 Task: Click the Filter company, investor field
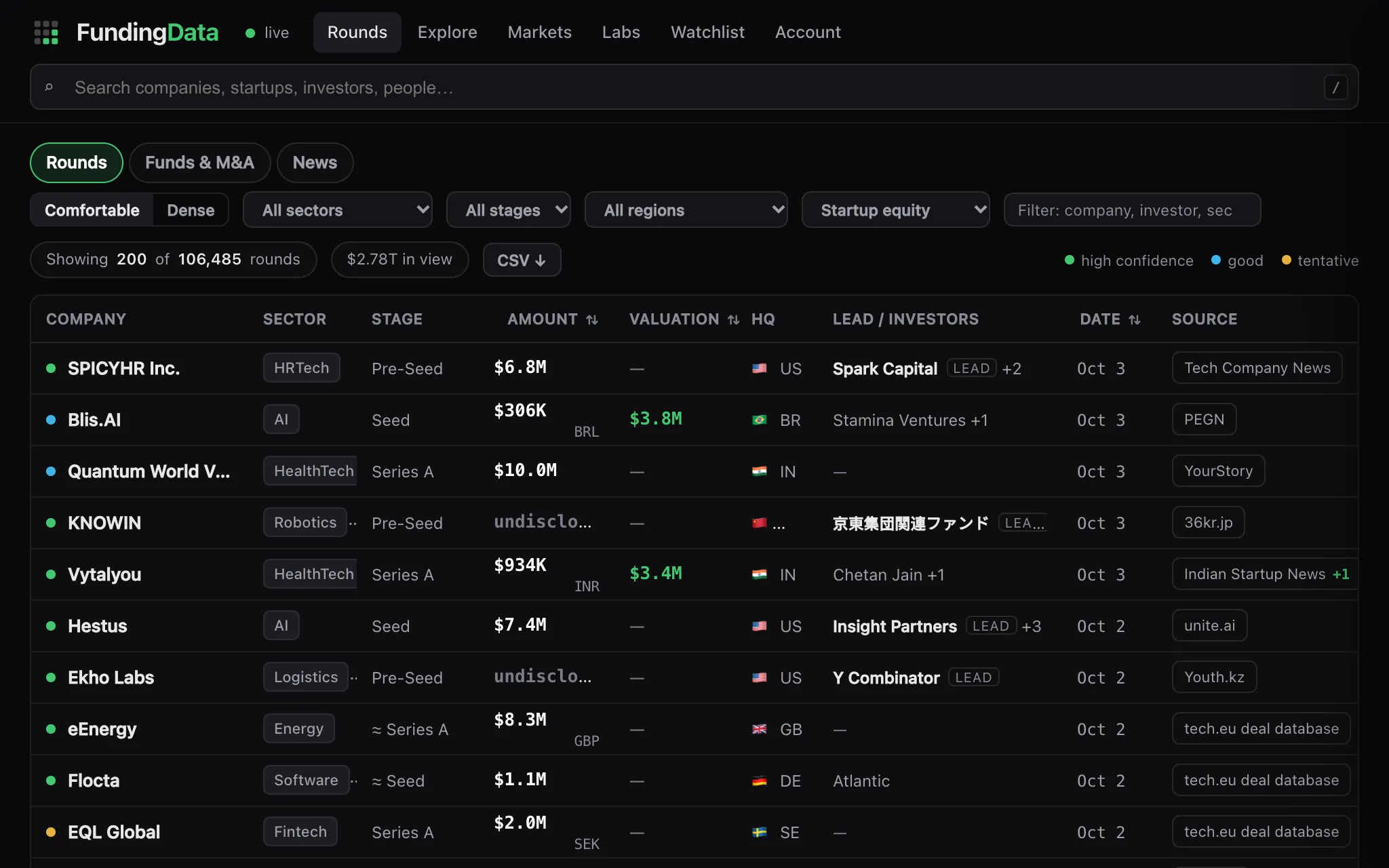pos(1132,210)
